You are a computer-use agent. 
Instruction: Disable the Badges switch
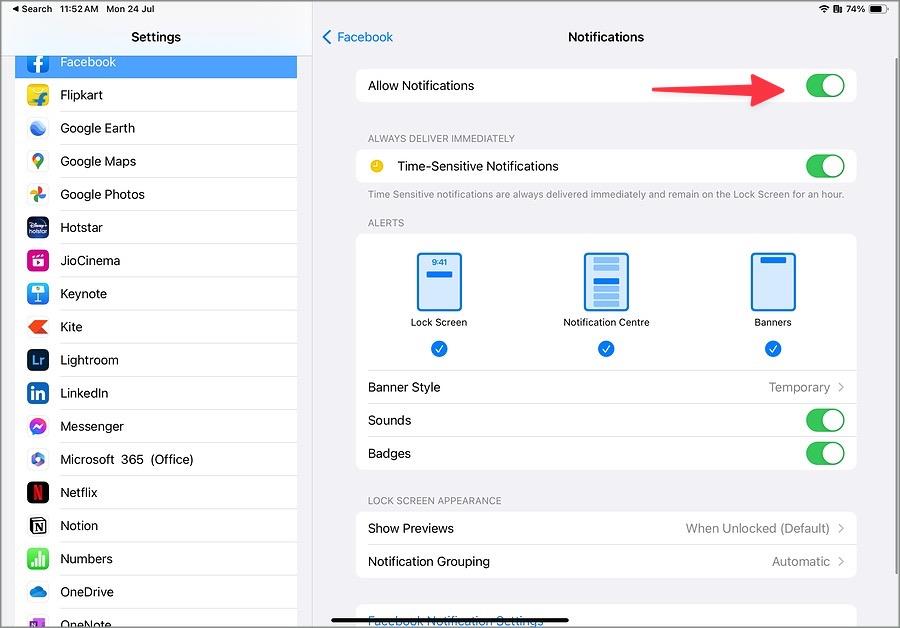tap(825, 453)
